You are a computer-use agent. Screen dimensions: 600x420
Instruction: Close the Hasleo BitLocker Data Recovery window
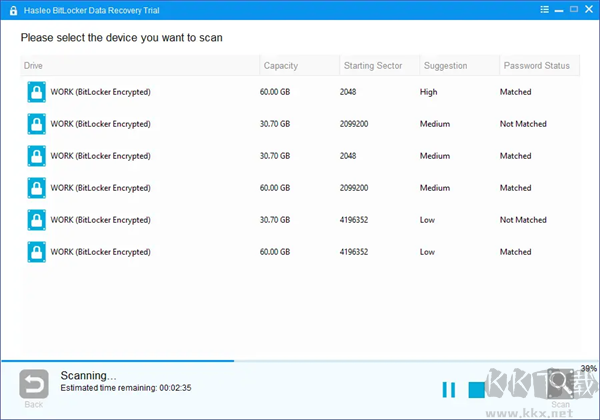point(589,9)
